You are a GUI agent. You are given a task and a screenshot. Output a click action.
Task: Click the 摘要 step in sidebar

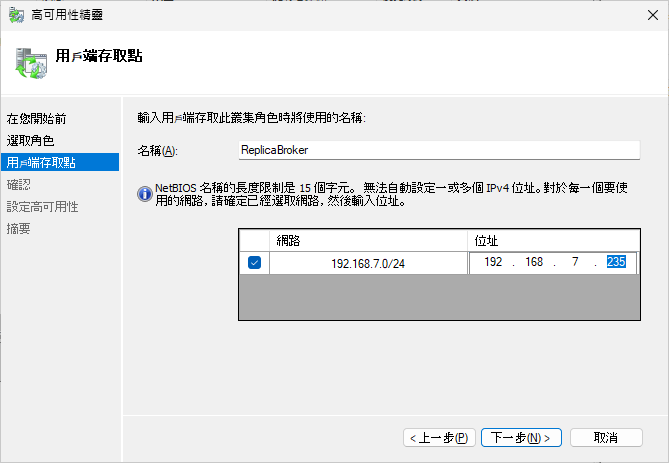point(18,228)
